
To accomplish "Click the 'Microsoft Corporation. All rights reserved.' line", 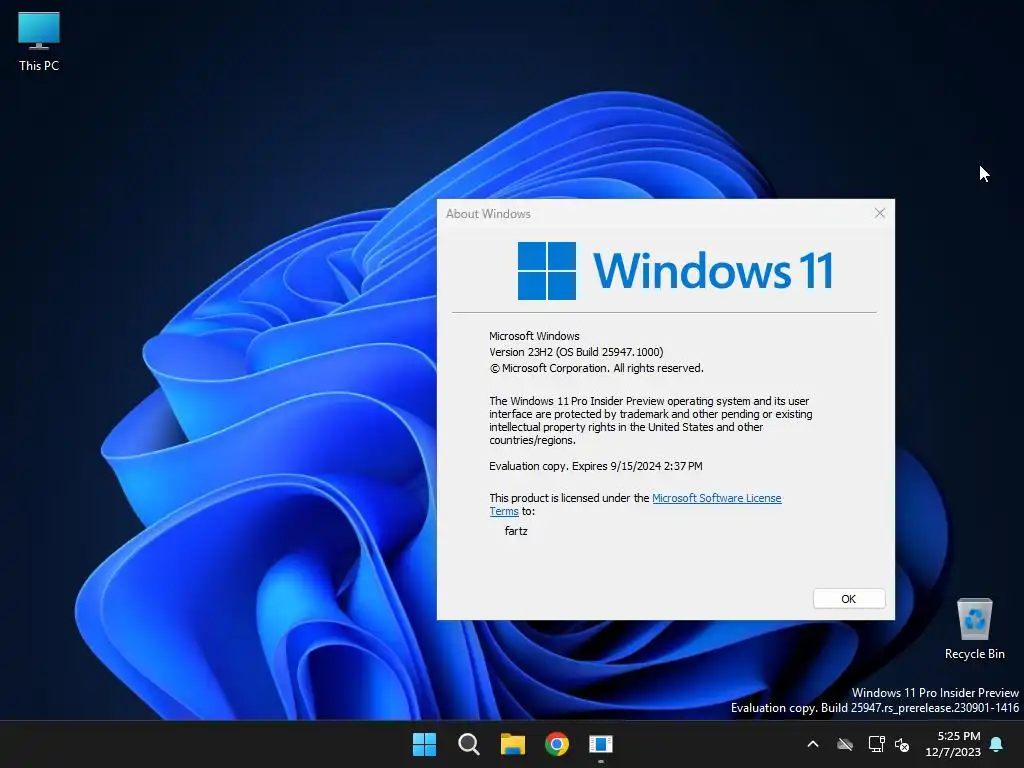I will click(596, 368).
